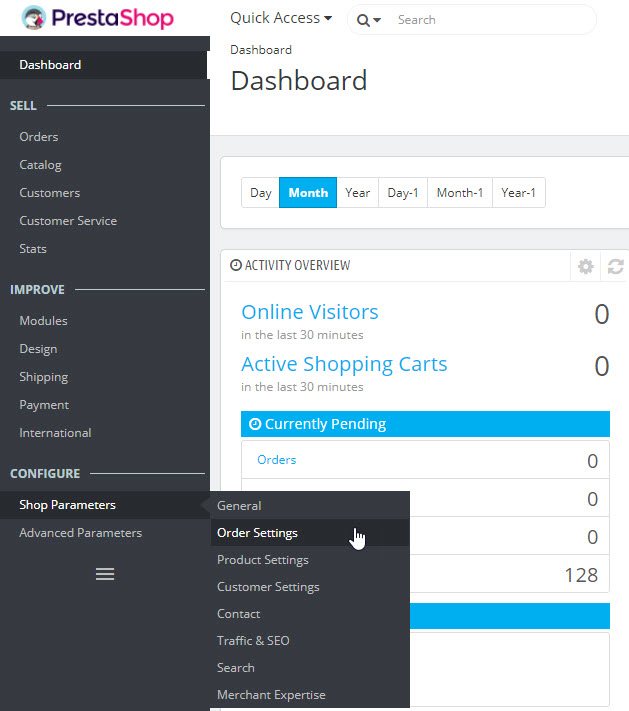Open the Quick Access dropdown

[x=281, y=18]
